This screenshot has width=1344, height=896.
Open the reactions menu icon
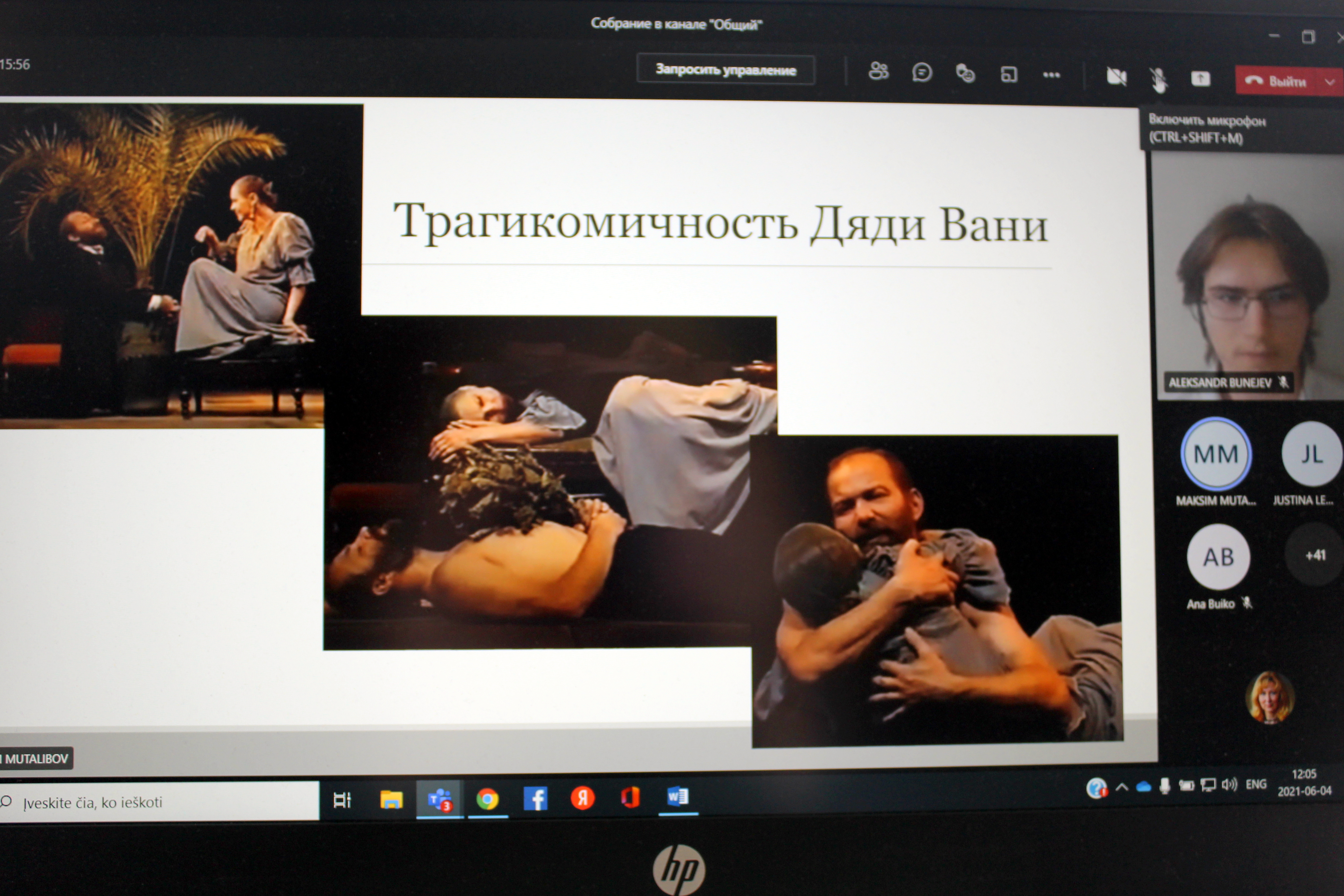point(965,73)
